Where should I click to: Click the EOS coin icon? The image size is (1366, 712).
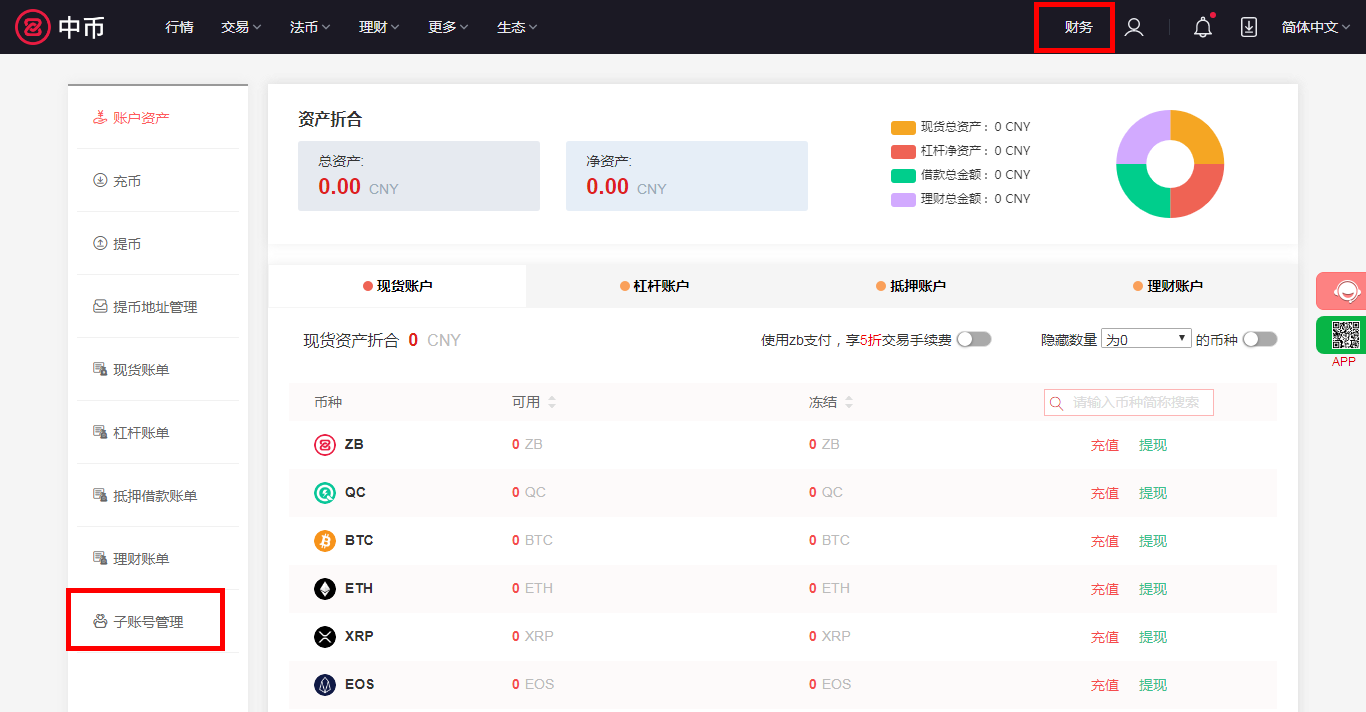pos(325,685)
